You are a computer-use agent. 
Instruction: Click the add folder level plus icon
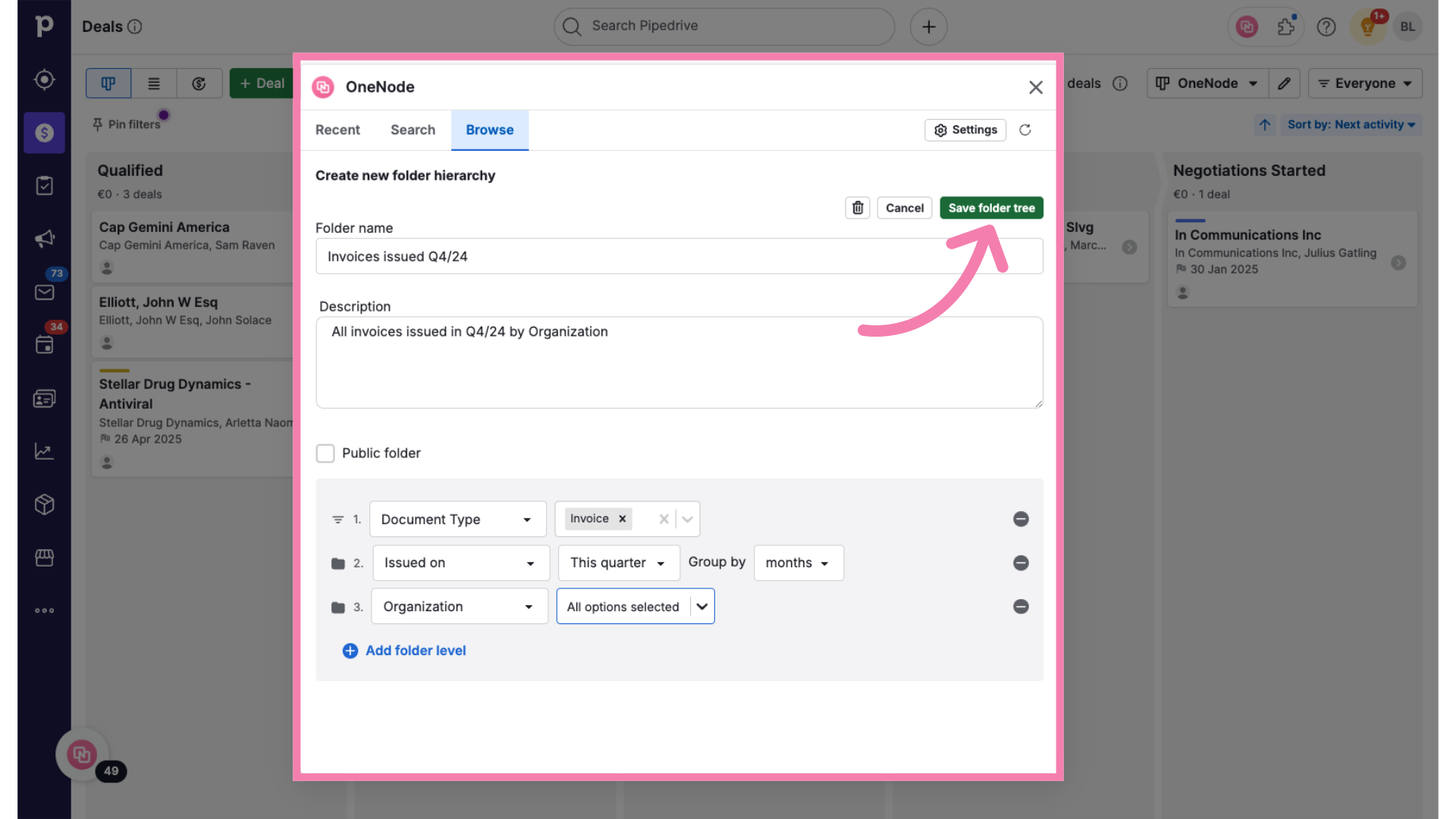pos(350,650)
